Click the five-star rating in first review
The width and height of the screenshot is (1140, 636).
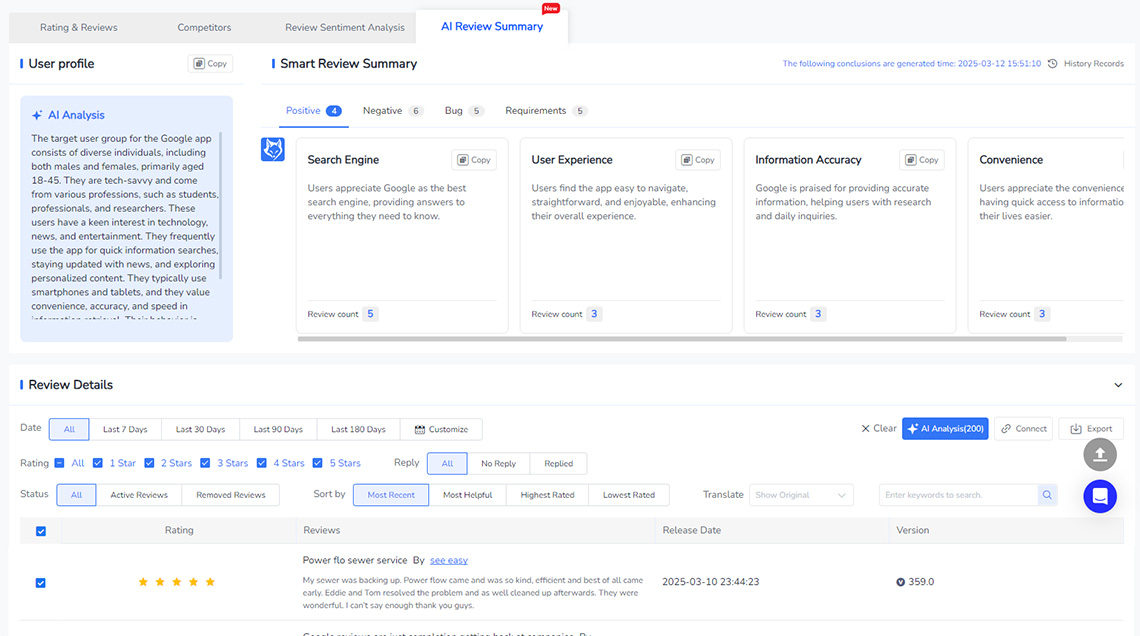coord(177,582)
